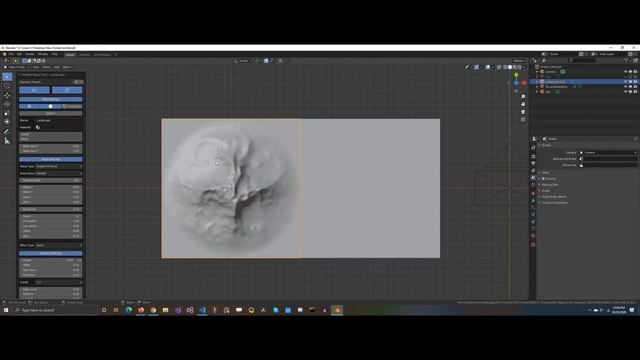The width and height of the screenshot is (640, 360).
Task: Switch to material preview shading
Action: (515, 67)
